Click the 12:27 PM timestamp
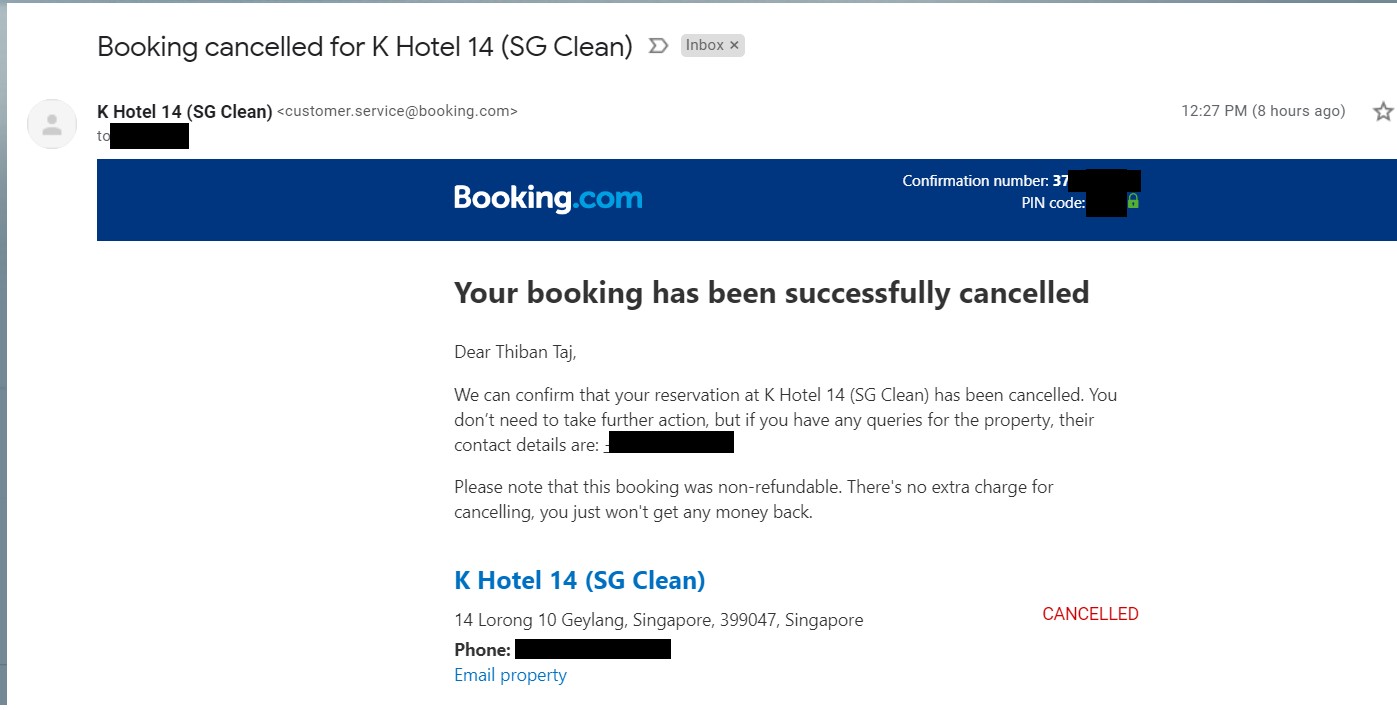The width and height of the screenshot is (1397, 710). (1263, 111)
